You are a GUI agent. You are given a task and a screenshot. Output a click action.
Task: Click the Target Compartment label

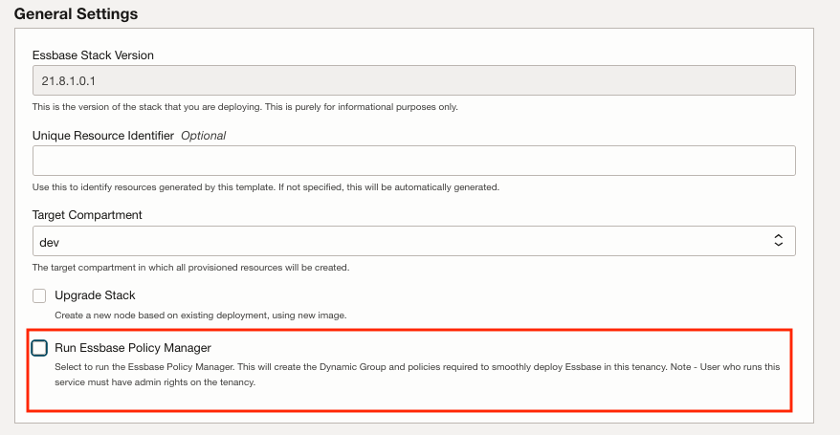pos(87,215)
